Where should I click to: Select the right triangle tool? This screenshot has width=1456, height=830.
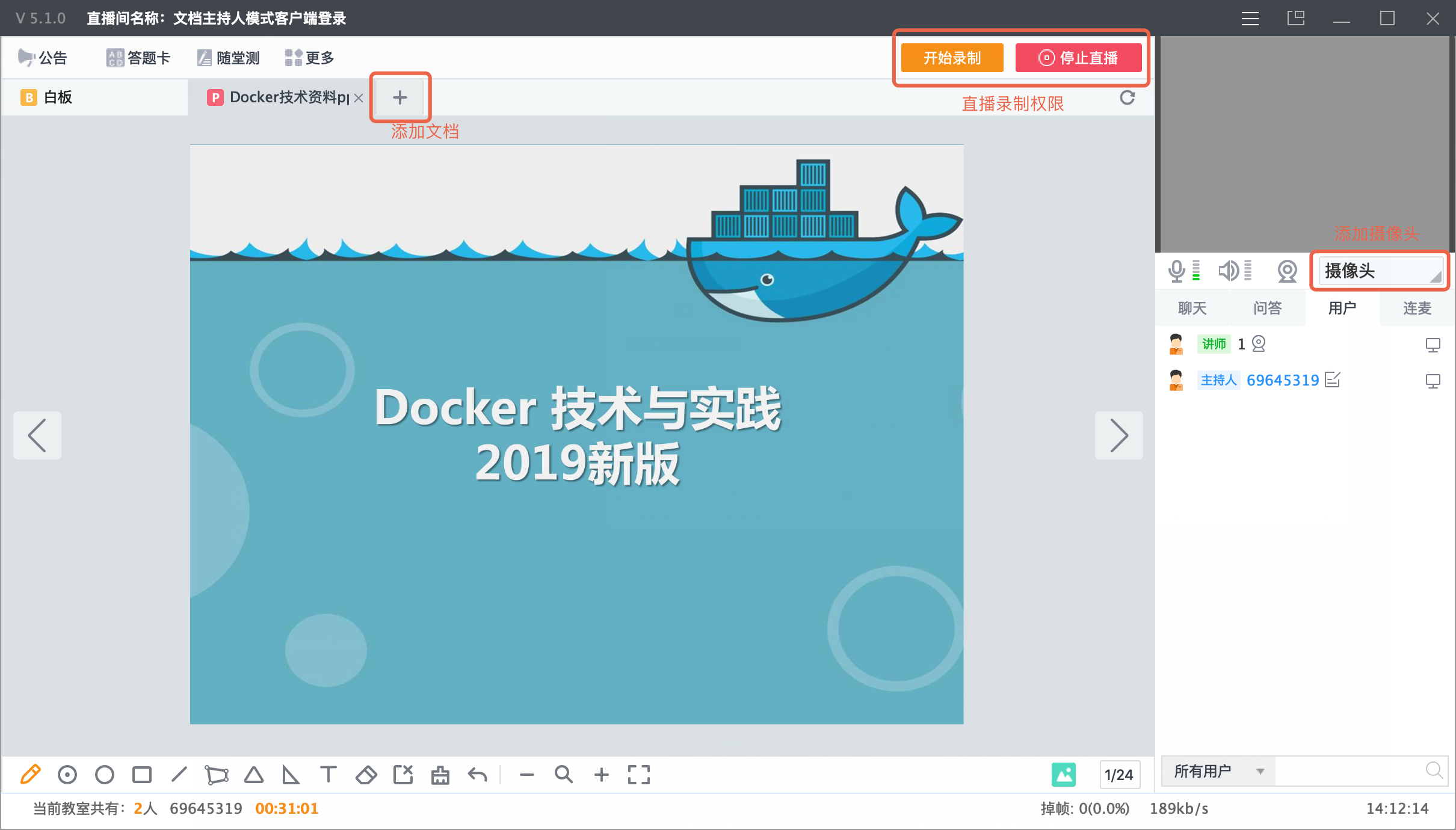(x=291, y=775)
